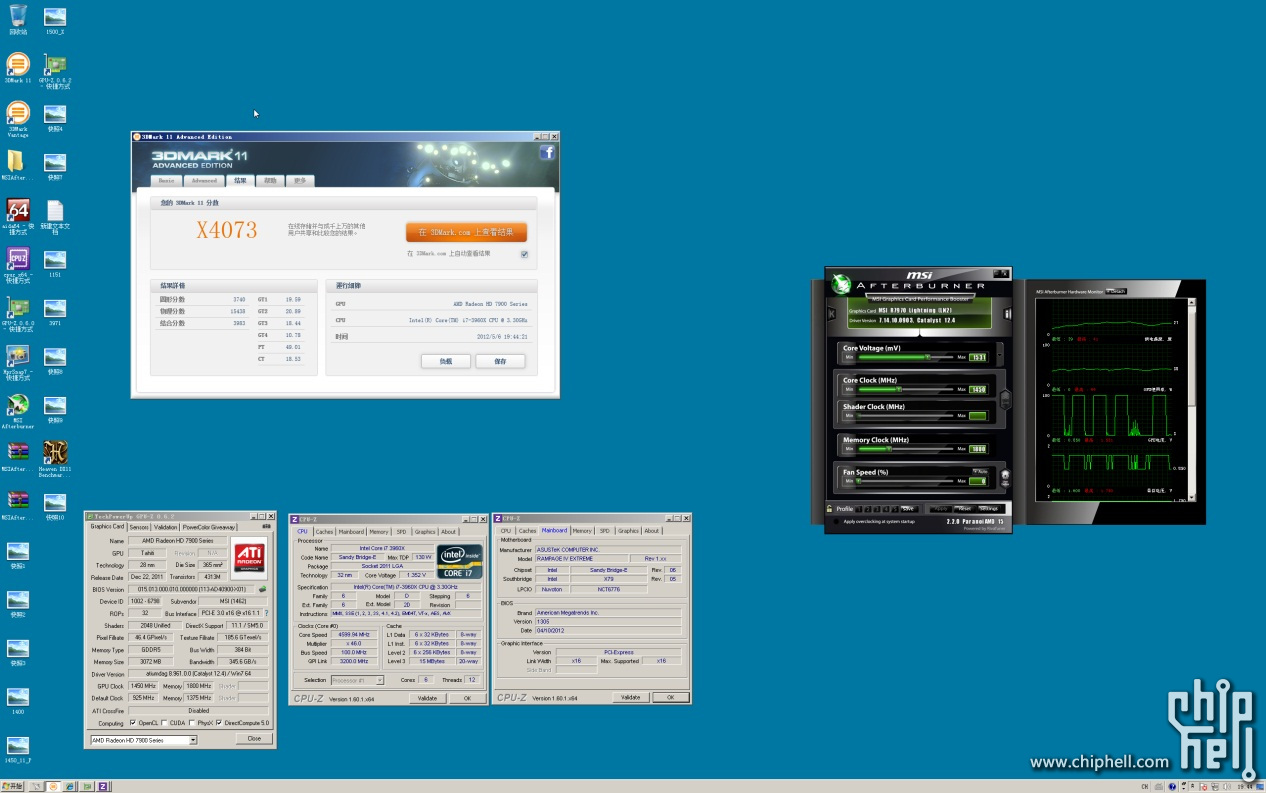Click the Afterburner Reset button
This screenshot has height=793, width=1266.
pyautogui.click(x=964, y=509)
